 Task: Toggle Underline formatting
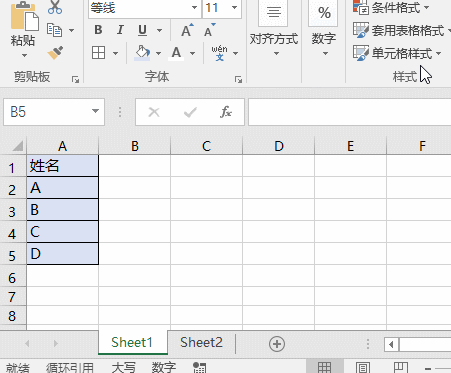pyautogui.click(x=142, y=30)
